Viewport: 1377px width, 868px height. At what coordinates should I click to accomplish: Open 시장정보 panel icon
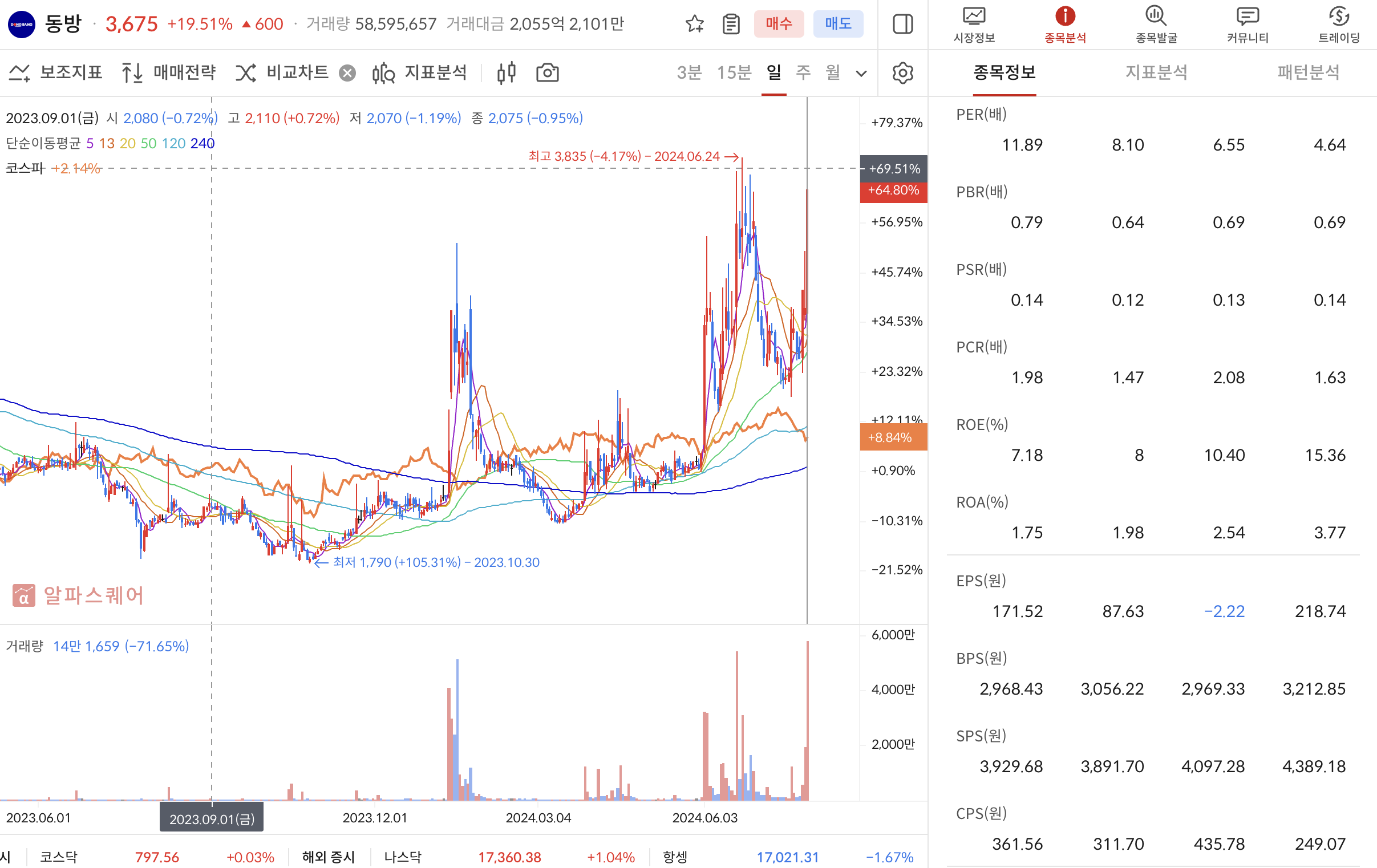pyautogui.click(x=974, y=24)
